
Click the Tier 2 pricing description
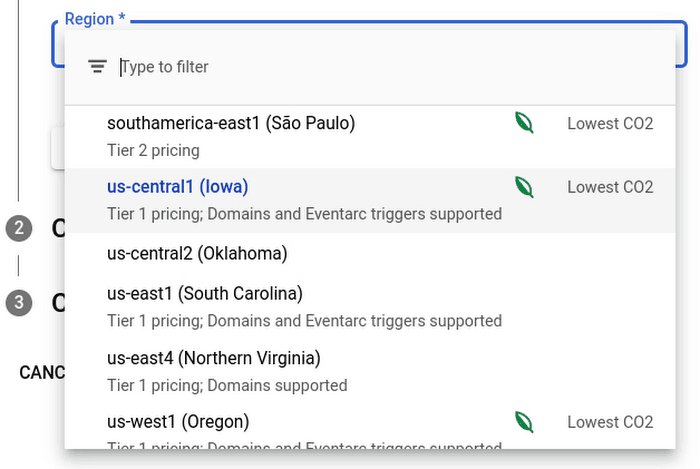(153, 150)
